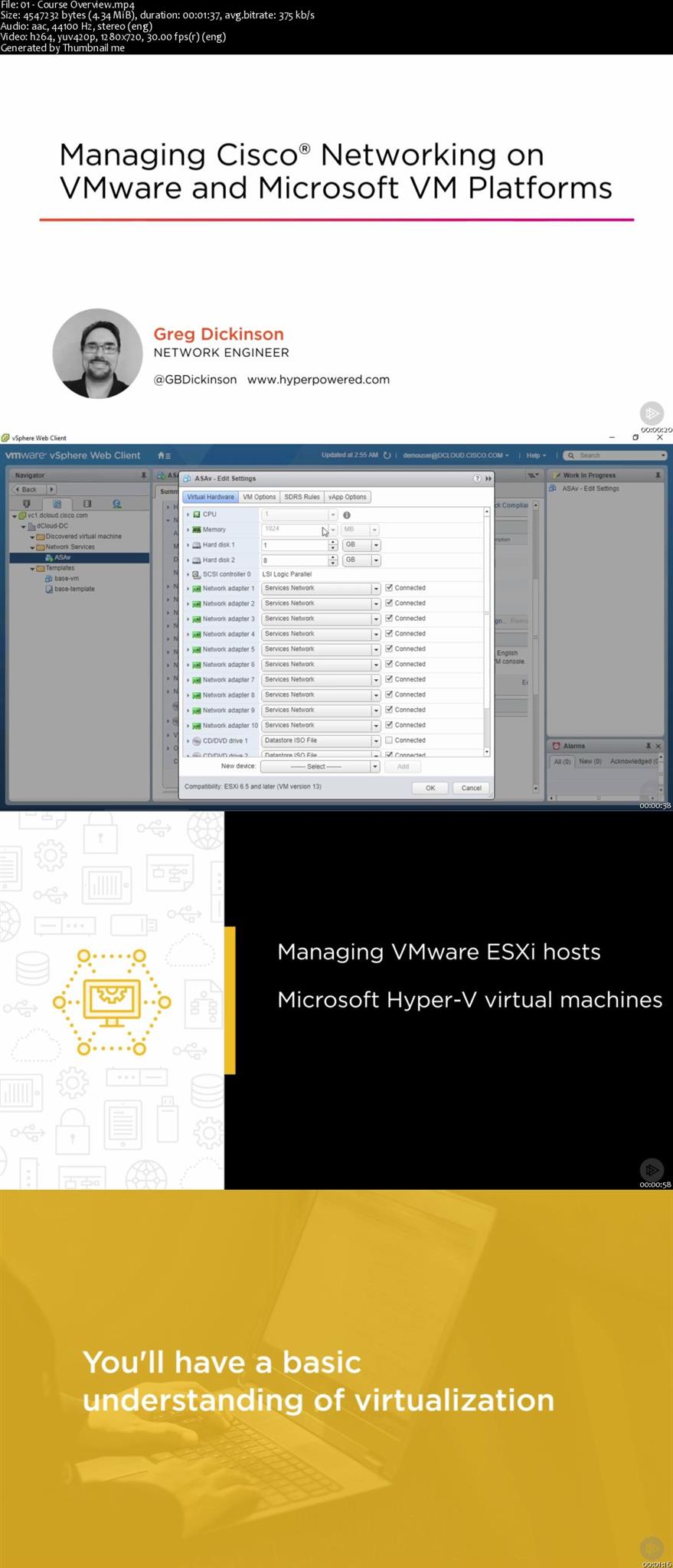673x1568 pixels.
Task: Close the Alarms panel
Action: (658, 746)
